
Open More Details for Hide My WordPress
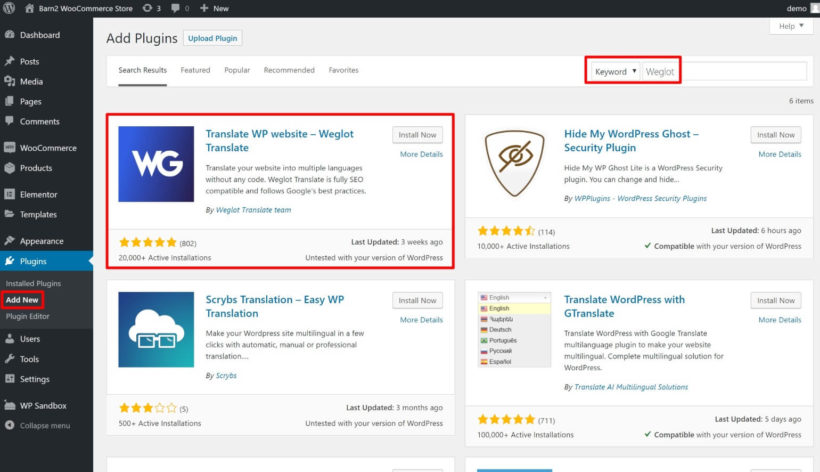(780, 154)
